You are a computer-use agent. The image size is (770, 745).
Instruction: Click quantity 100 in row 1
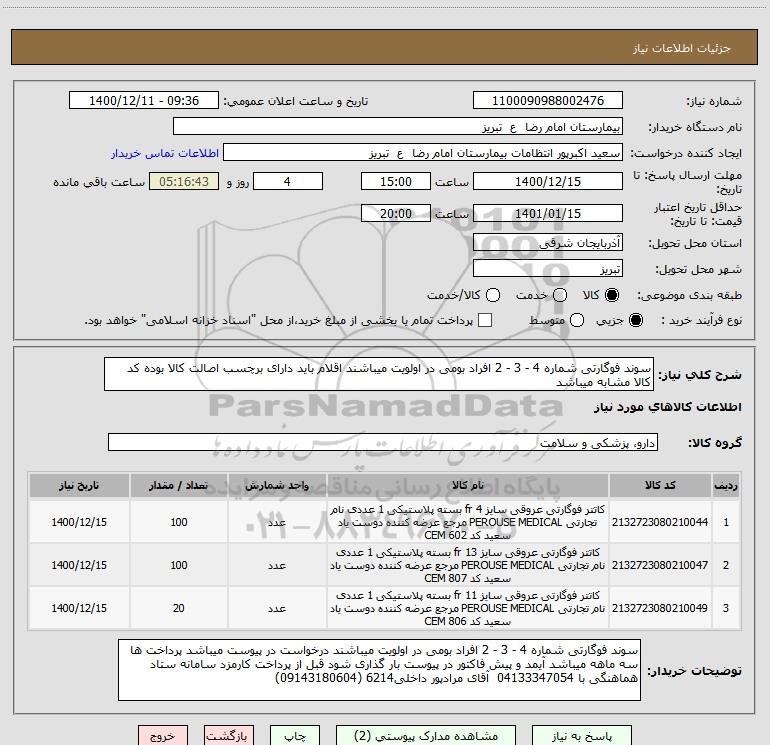(179, 522)
